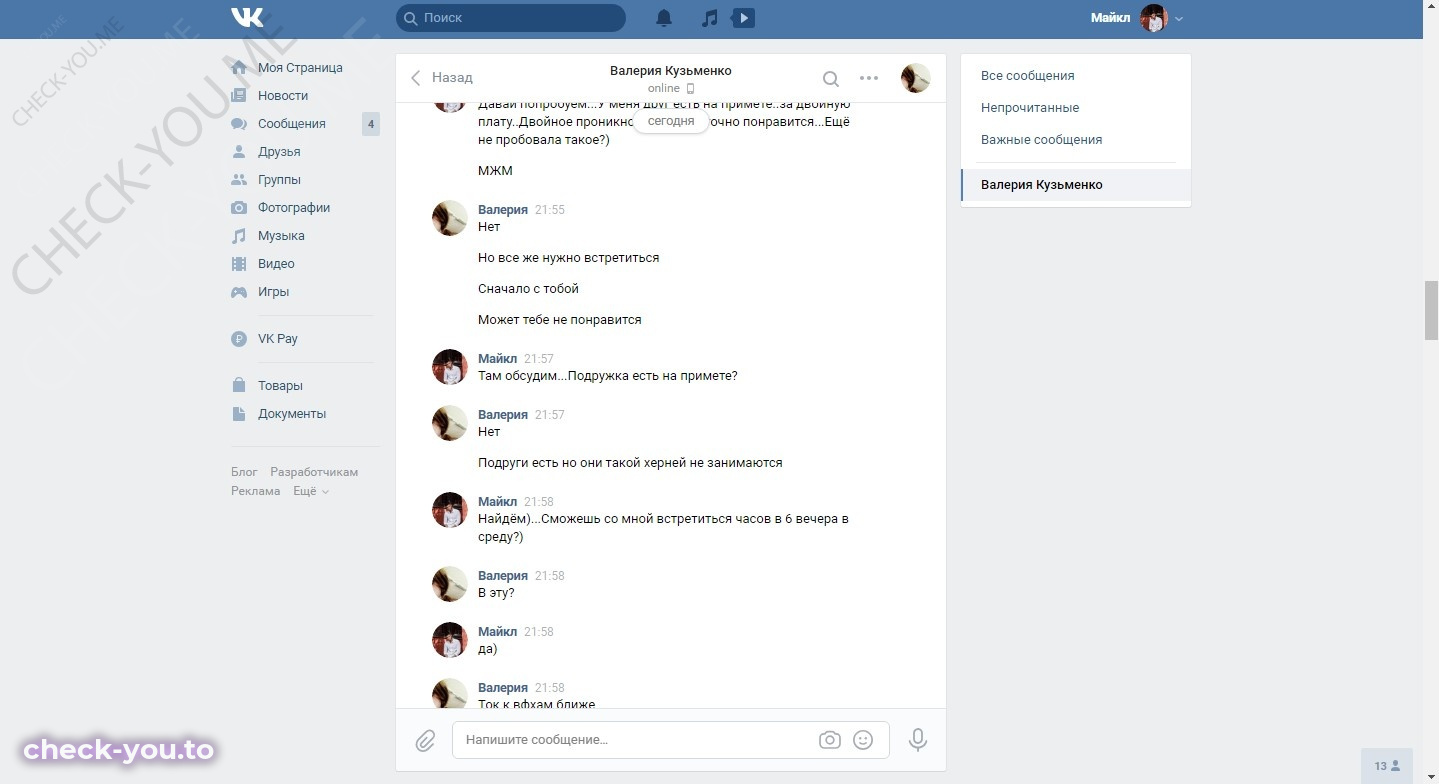Viewport: 1439px width, 784px height.
Task: Click Валерия name at 21:55 message
Action: pos(503,210)
